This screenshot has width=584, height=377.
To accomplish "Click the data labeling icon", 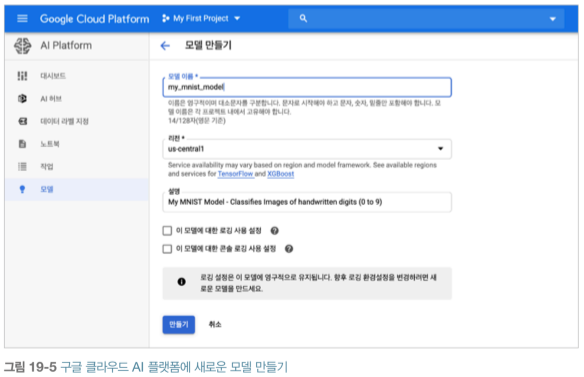I will pyautogui.click(x=23, y=121).
